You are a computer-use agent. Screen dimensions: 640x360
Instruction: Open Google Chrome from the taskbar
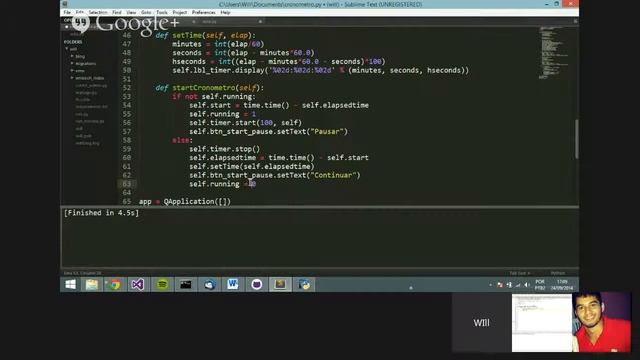[x=115, y=284]
